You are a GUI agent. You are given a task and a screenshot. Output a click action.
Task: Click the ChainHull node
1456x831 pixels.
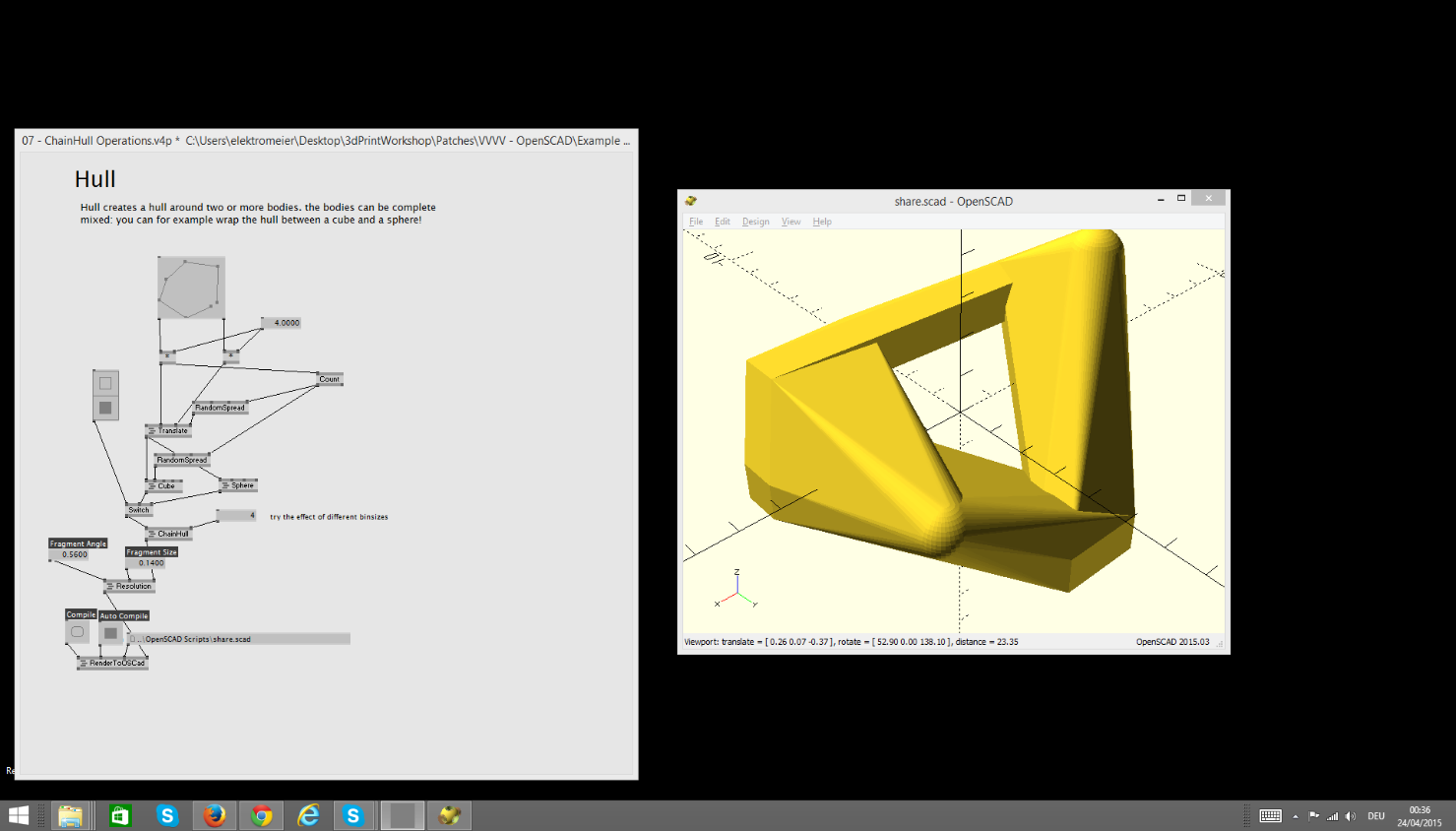click(x=171, y=534)
